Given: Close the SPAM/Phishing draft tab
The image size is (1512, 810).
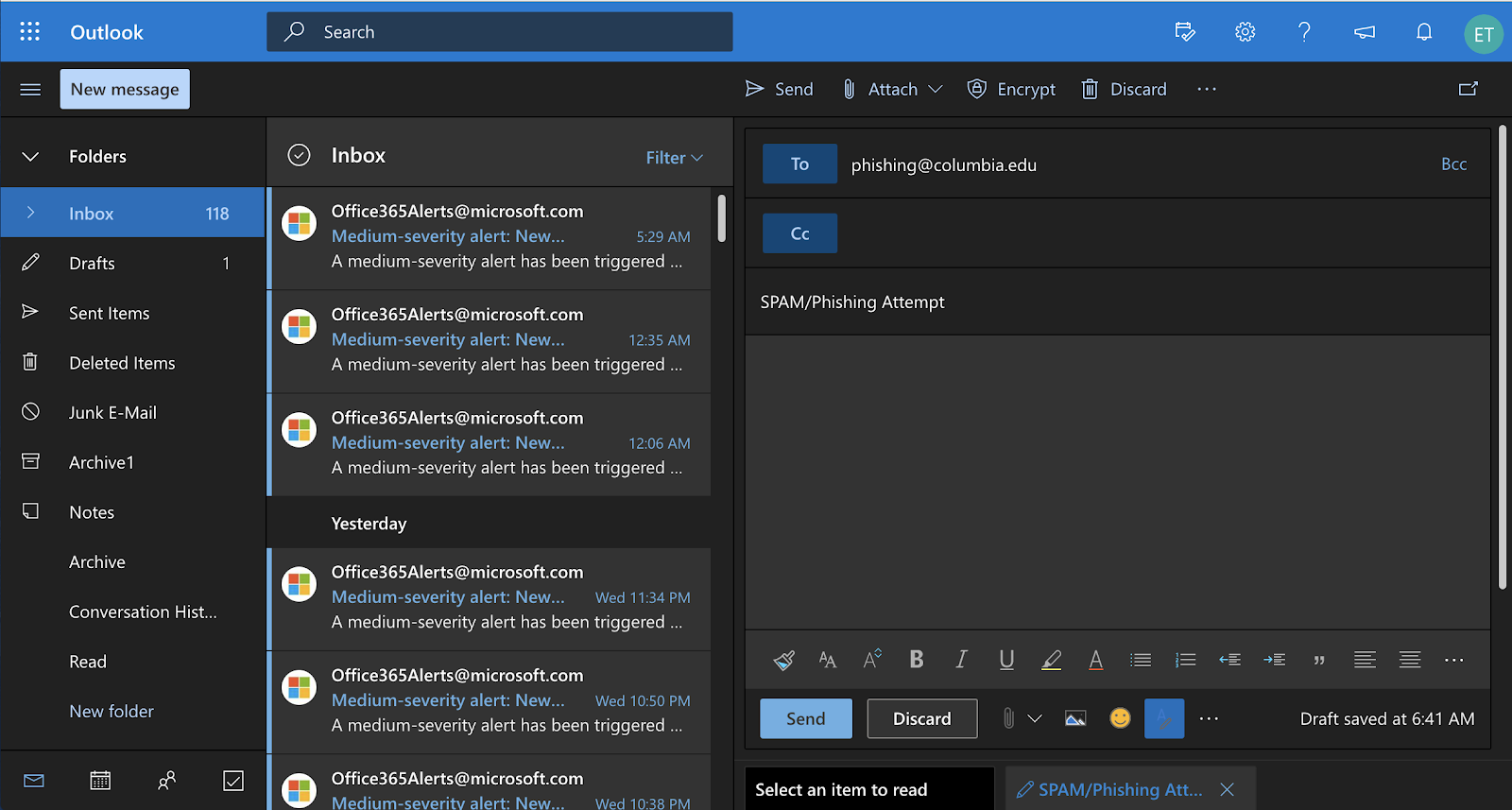Looking at the screenshot, I should point(1227,789).
